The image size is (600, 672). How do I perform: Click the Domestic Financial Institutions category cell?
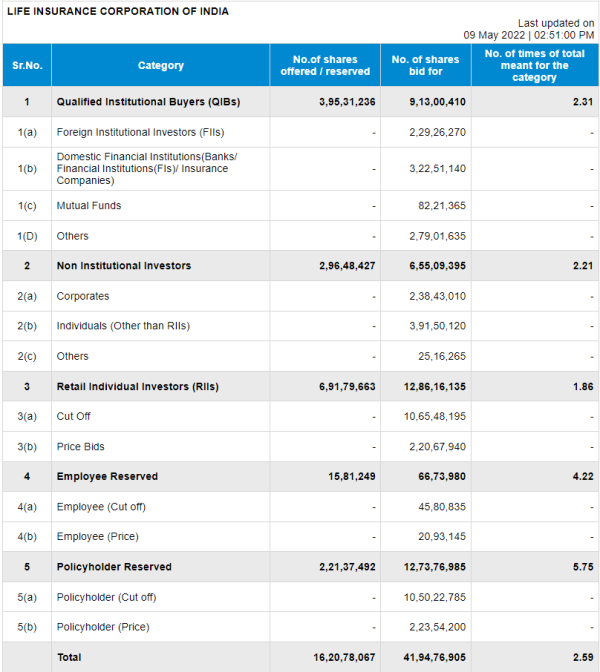pos(147,169)
